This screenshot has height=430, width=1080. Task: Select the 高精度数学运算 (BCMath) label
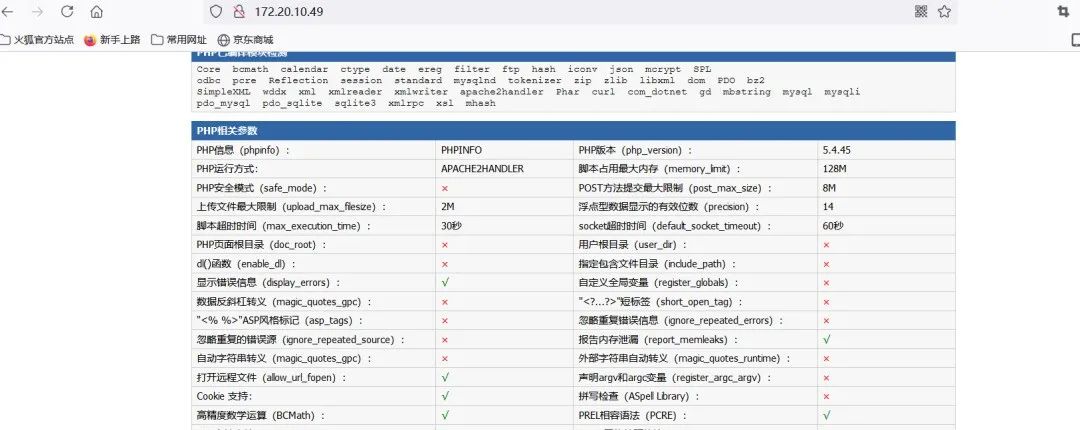(x=260, y=416)
